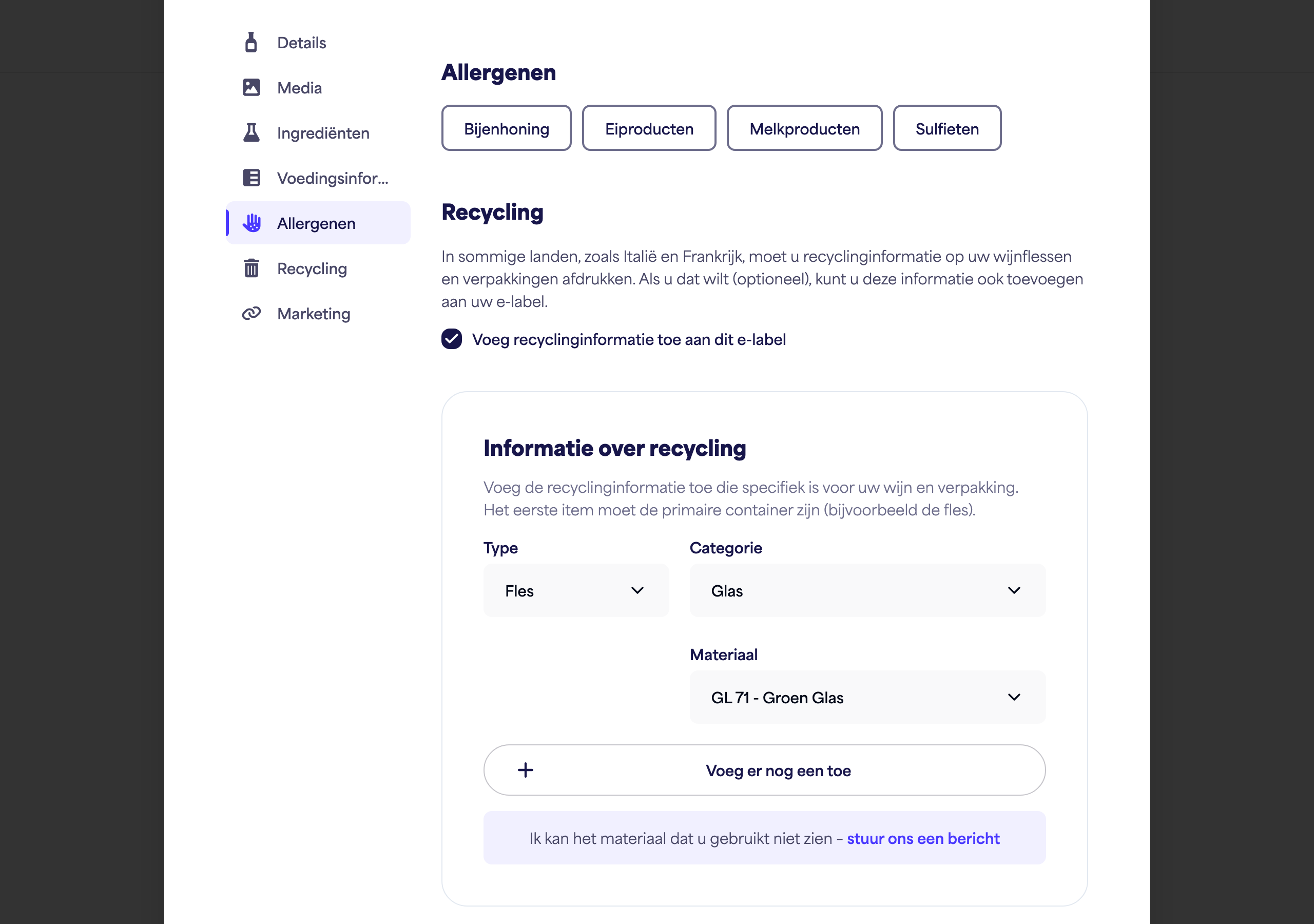The image size is (1314, 924).
Task: Open the Materiaal dropdown with GL 71
Action: (x=867, y=697)
